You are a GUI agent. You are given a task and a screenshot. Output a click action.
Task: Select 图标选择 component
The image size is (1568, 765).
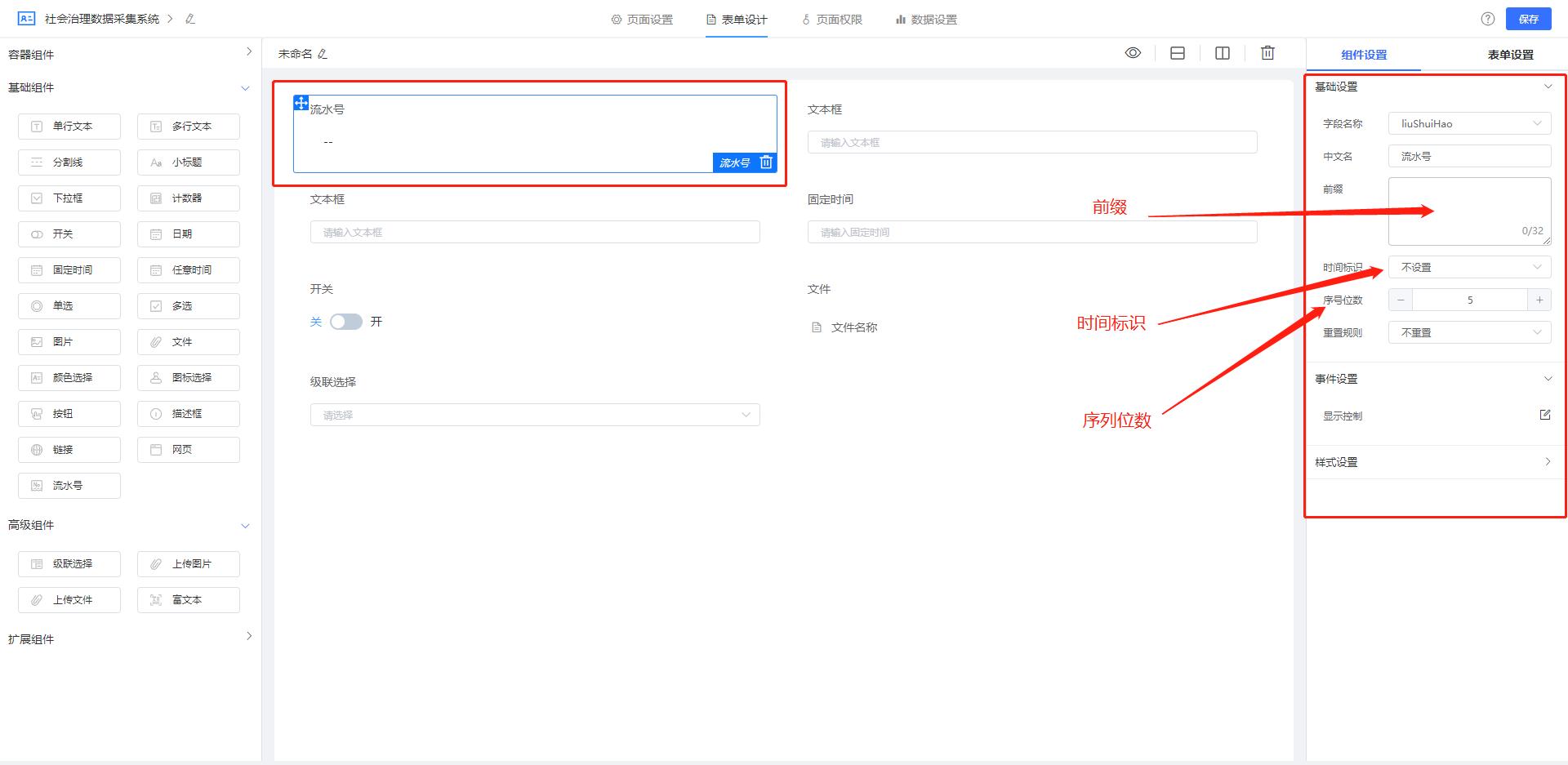pyautogui.click(x=189, y=378)
